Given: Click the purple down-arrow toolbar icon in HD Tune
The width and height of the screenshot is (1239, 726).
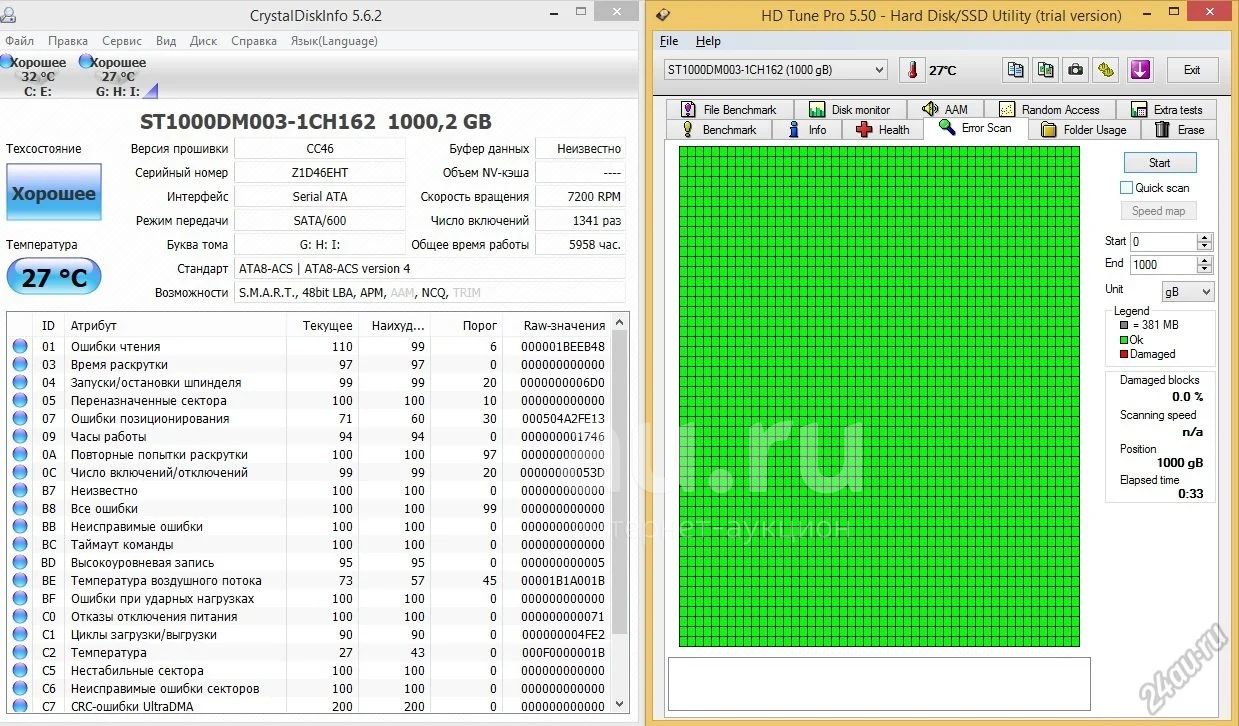Looking at the screenshot, I should [1140, 70].
